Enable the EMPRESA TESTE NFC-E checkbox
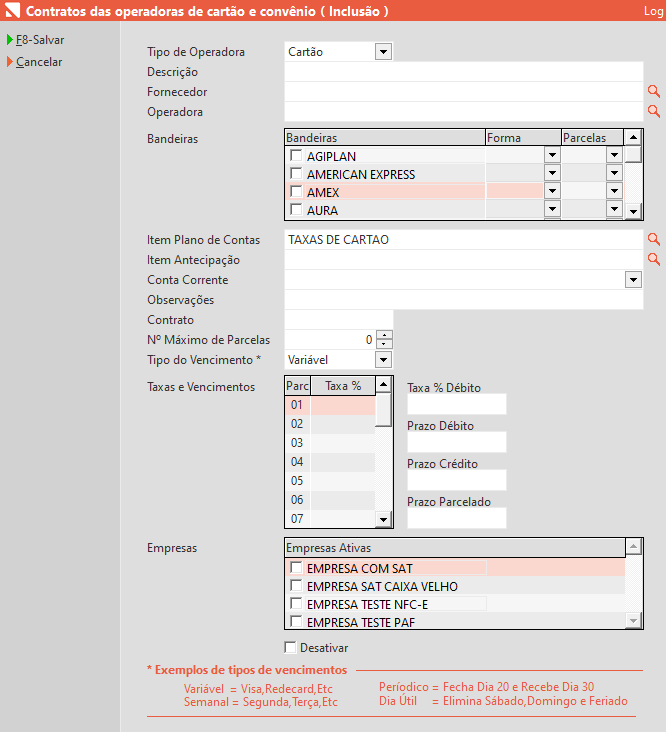The height and width of the screenshot is (732, 666). (296, 604)
